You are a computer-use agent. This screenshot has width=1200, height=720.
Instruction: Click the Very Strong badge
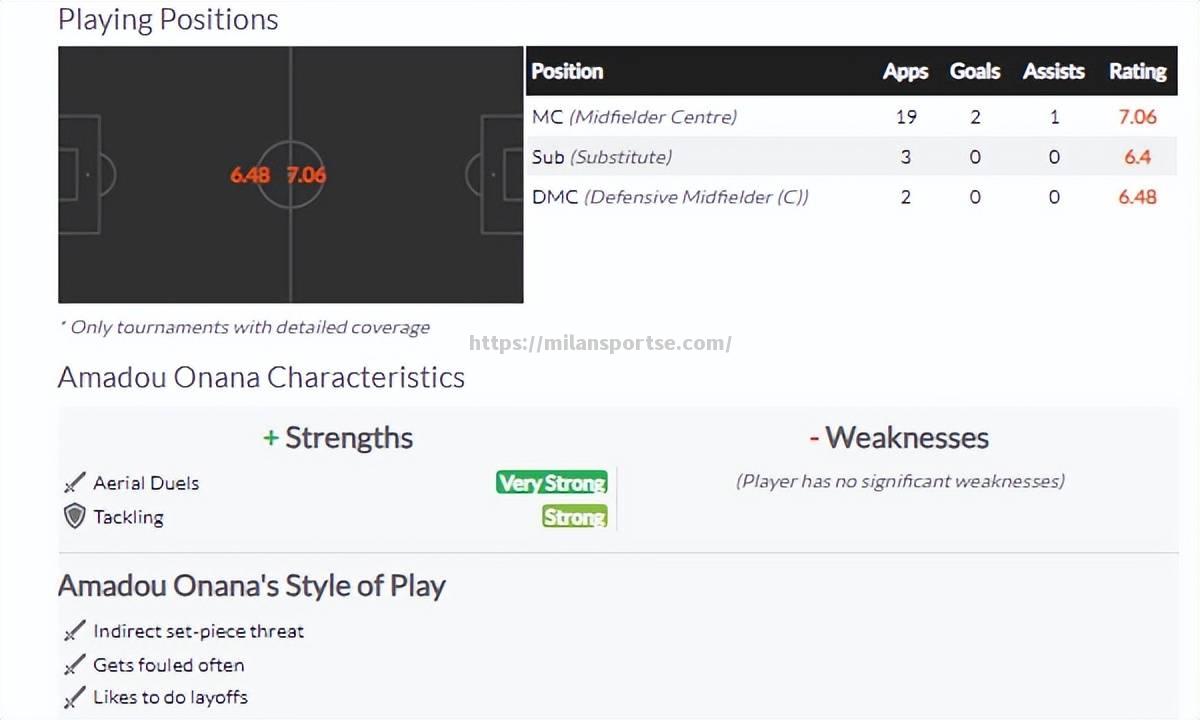point(552,483)
